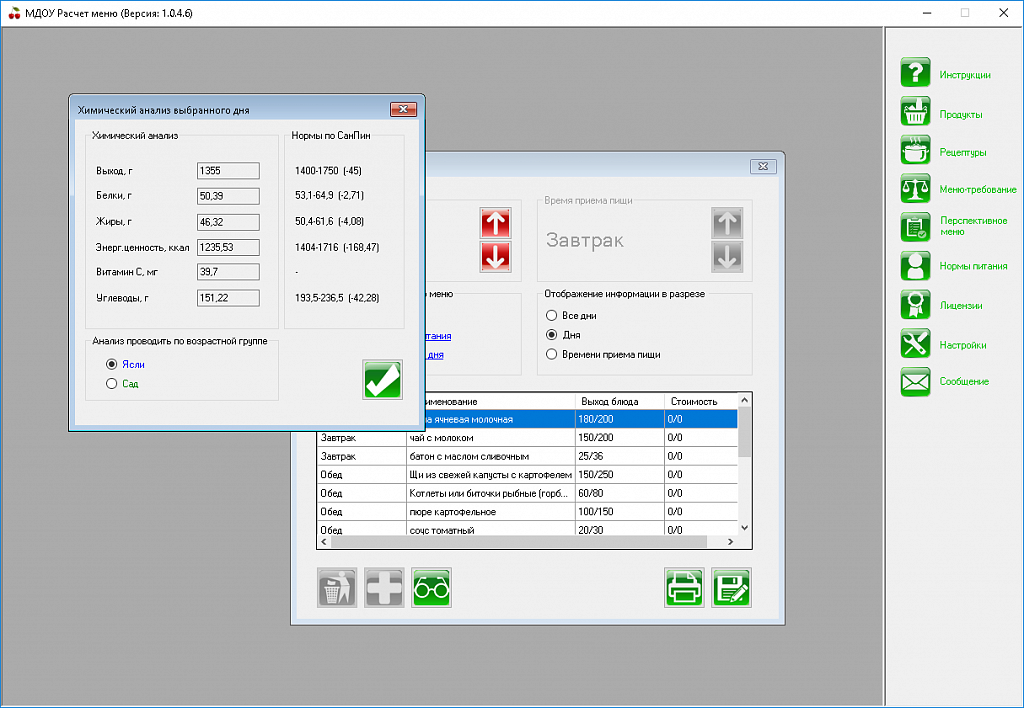The height and width of the screenshot is (708, 1024).
Task: Open the Продукты basket icon
Action: pyautogui.click(x=916, y=113)
